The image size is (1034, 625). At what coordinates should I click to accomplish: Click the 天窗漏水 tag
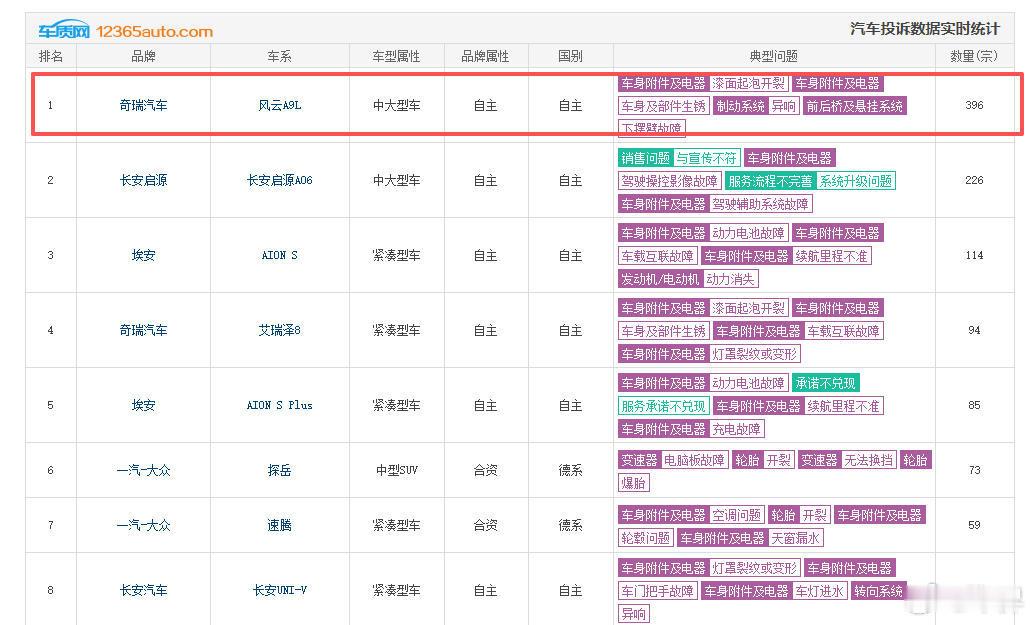click(795, 538)
